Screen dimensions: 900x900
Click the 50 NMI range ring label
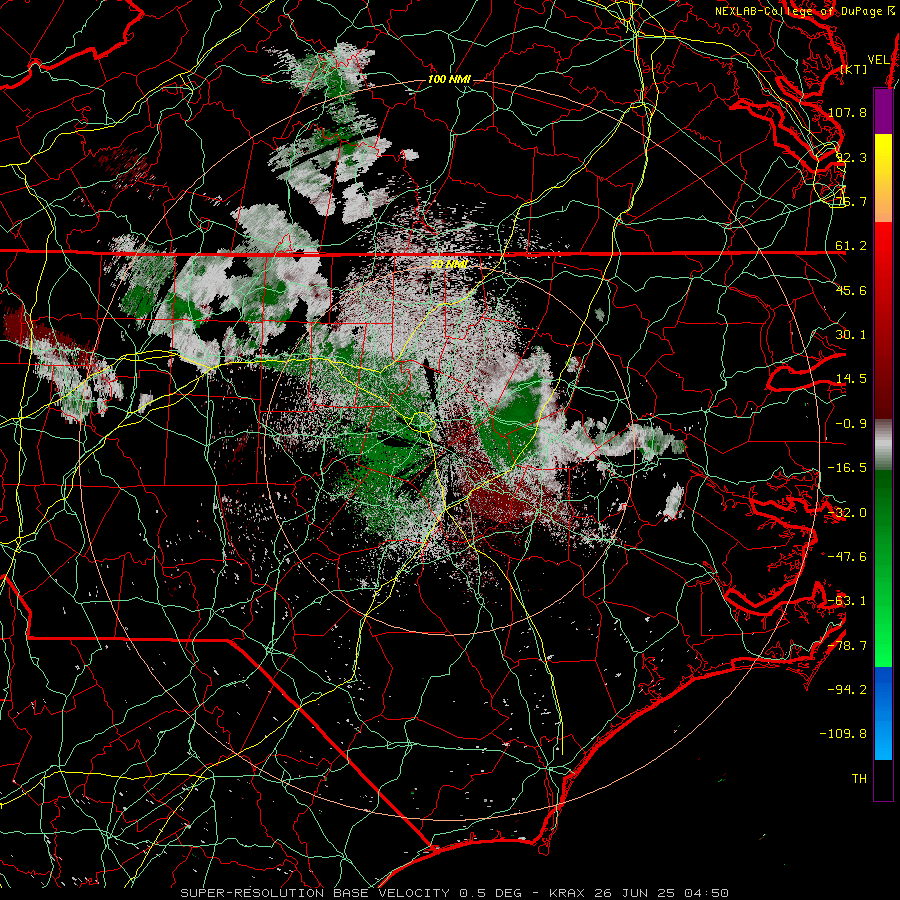point(449,264)
